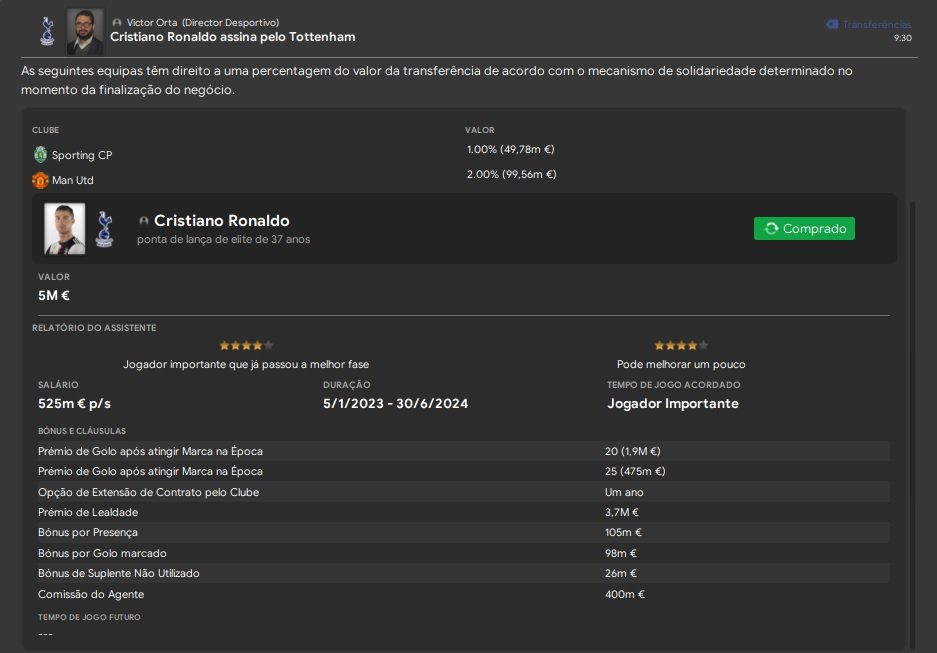The height and width of the screenshot is (653, 937).
Task: Click the 9:30 message time
Action: [x=902, y=38]
